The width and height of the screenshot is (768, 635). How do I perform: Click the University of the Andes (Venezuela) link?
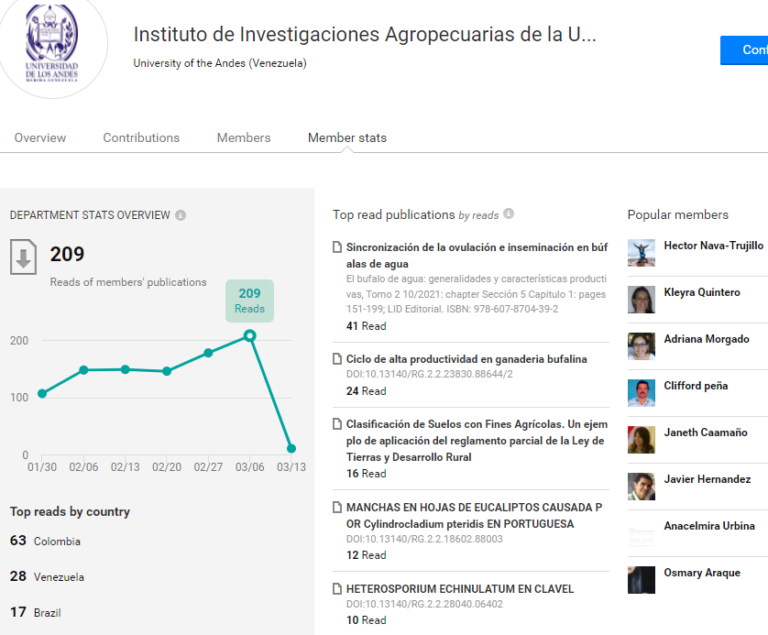click(220, 63)
